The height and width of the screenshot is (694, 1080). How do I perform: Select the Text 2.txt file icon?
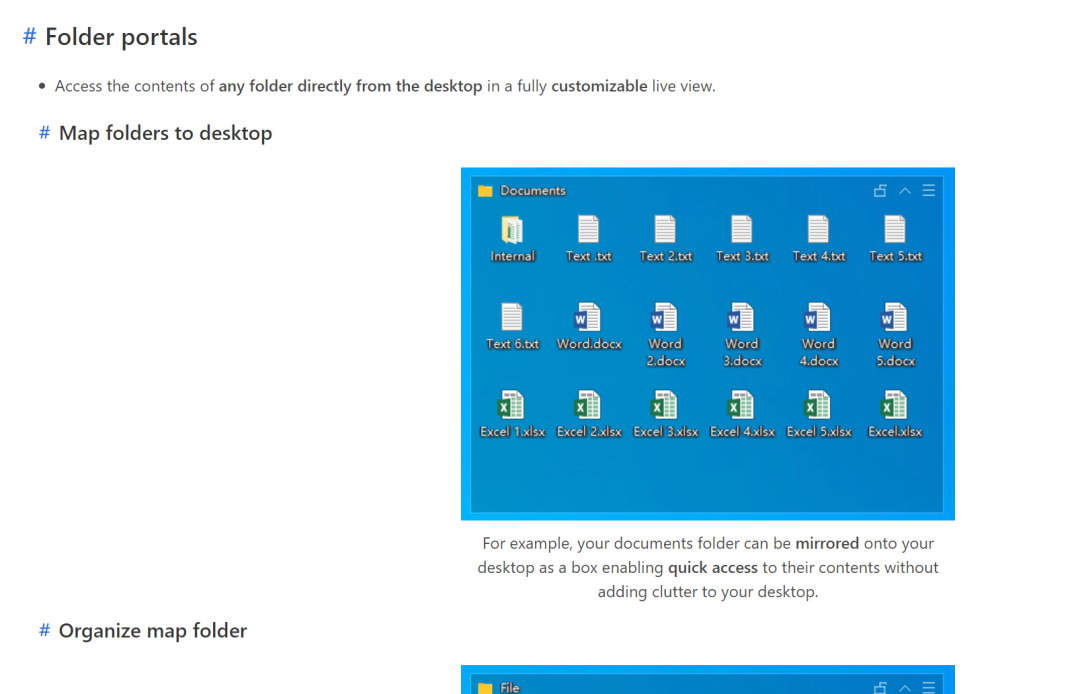[x=665, y=230]
